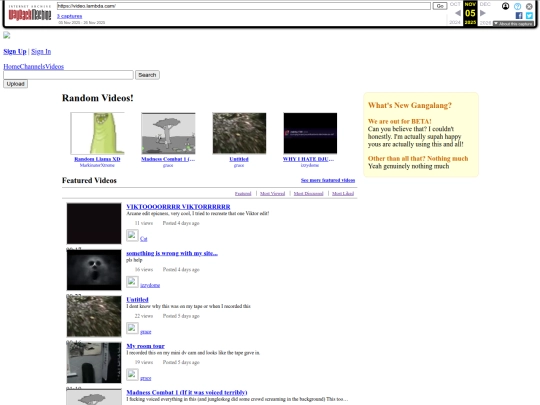Open grace link under My room tour
This screenshot has width=540, height=405.
tap(146, 378)
